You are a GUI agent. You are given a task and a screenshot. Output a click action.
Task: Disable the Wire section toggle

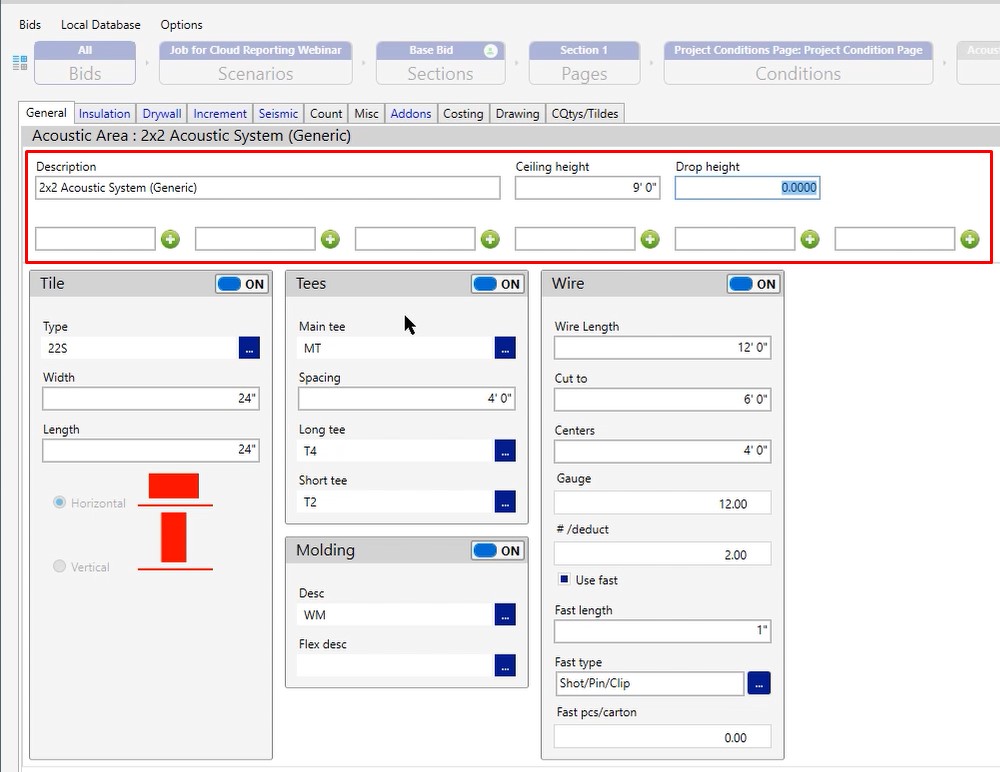click(x=754, y=284)
